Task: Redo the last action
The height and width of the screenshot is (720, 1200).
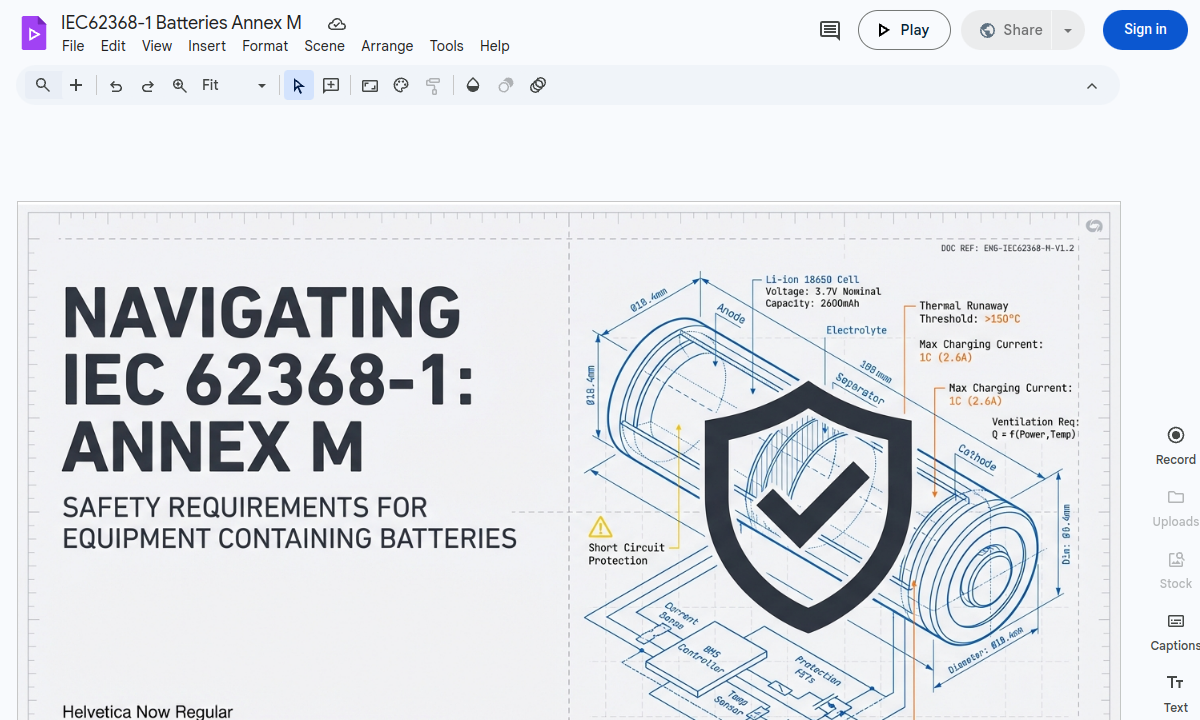Action: click(x=147, y=85)
